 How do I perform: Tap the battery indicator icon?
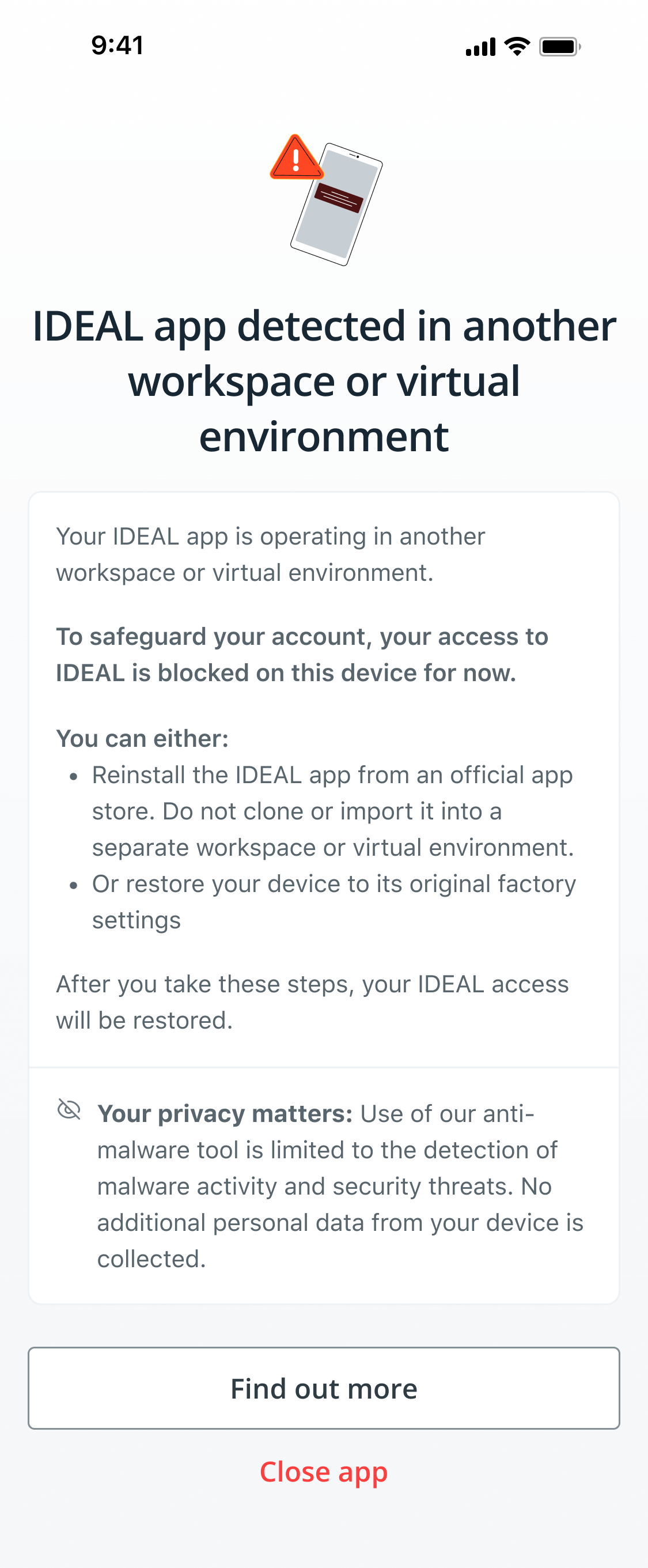pyautogui.click(x=560, y=46)
